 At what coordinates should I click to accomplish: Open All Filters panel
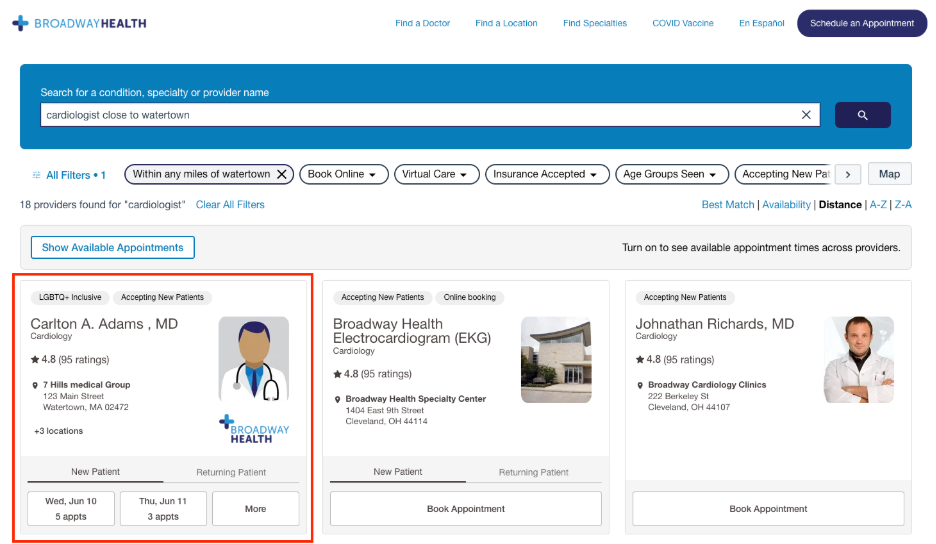[x=69, y=175]
